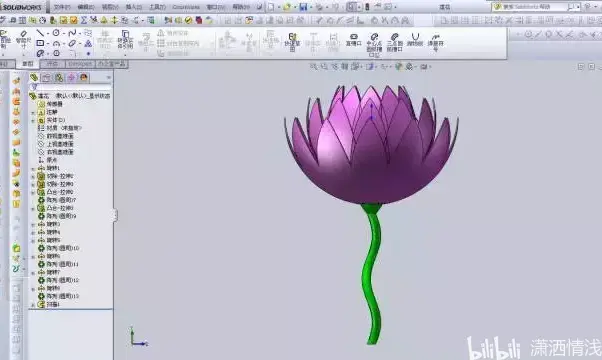The width and height of the screenshot is (602, 360).
Task: Click the green checkmark toolbar icon
Action: click(189, 20)
